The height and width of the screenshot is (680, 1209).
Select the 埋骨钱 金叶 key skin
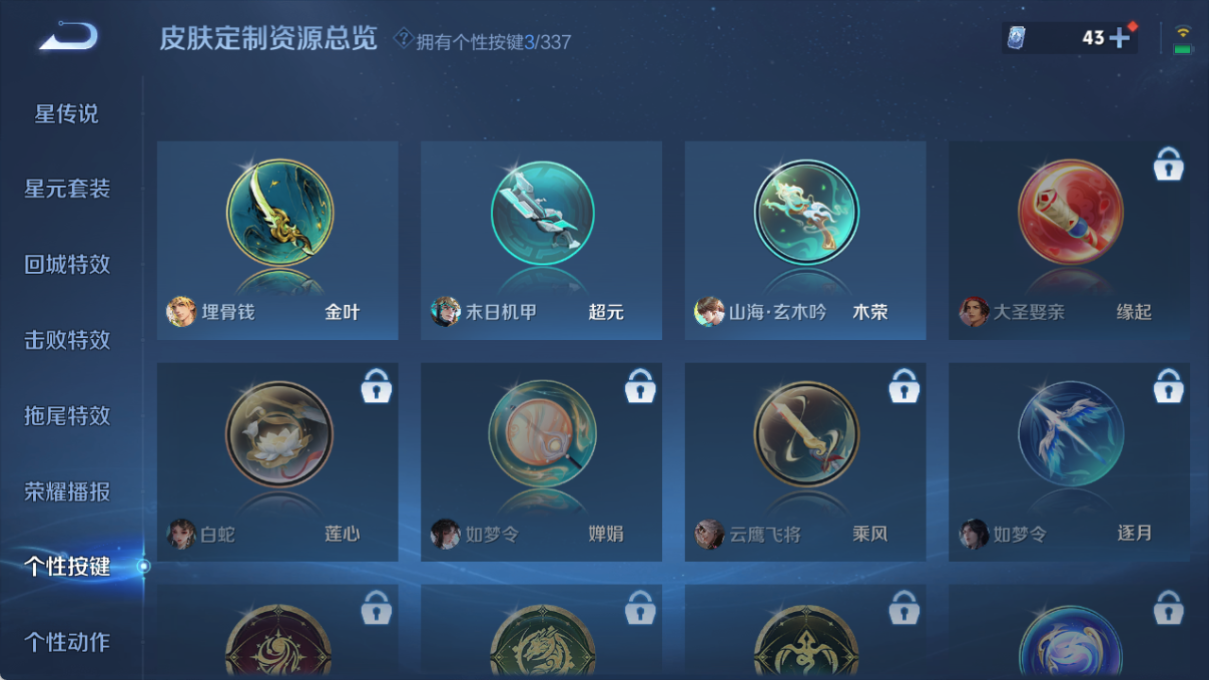coord(278,240)
